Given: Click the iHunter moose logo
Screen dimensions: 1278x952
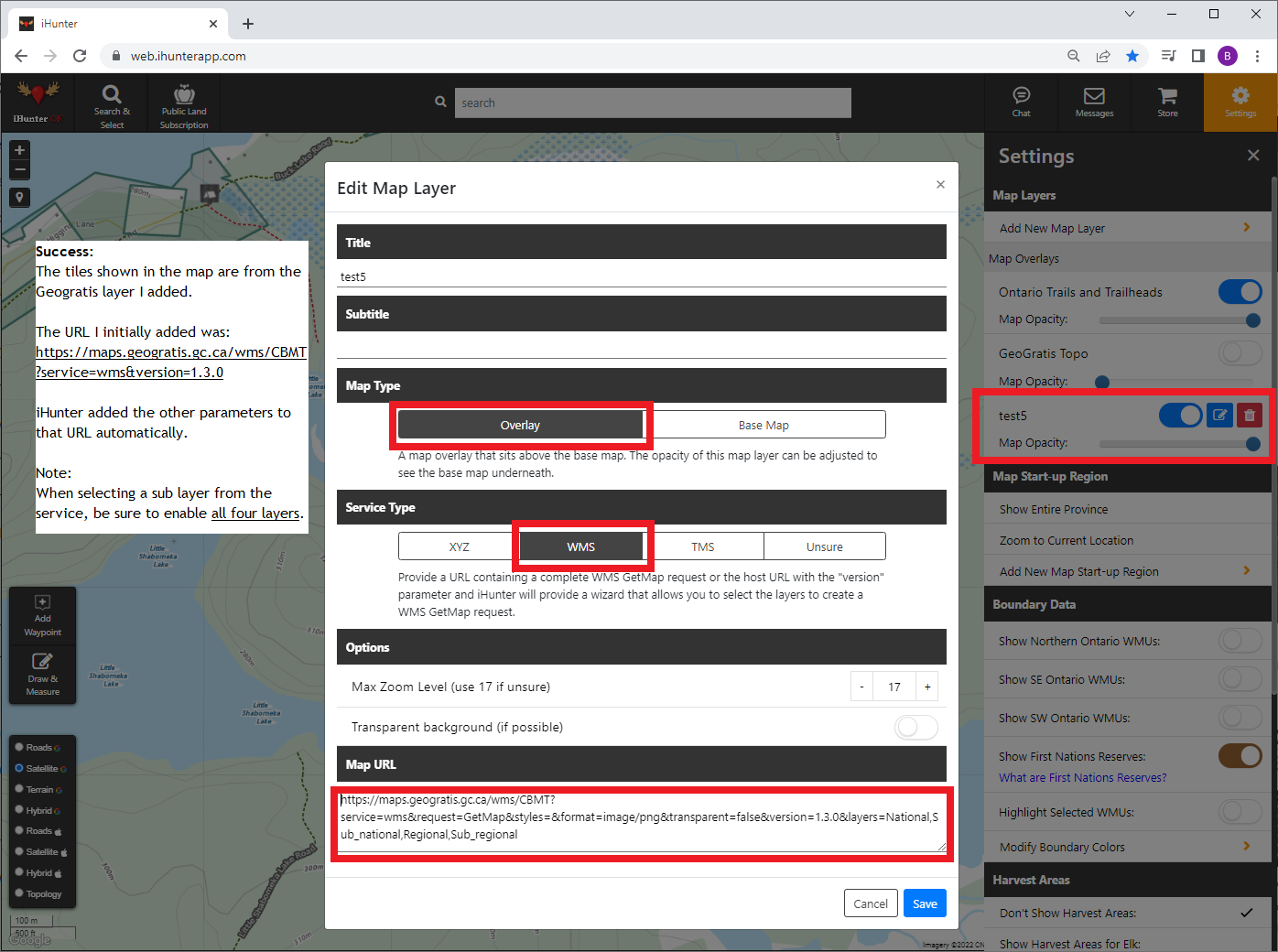Looking at the screenshot, I should (x=38, y=102).
